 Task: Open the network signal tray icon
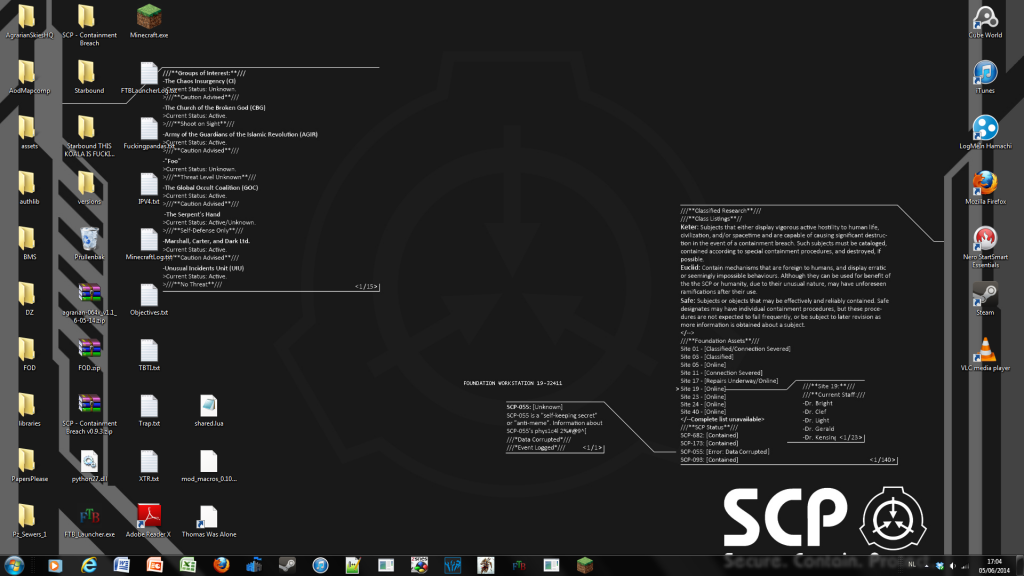[x=965, y=566]
